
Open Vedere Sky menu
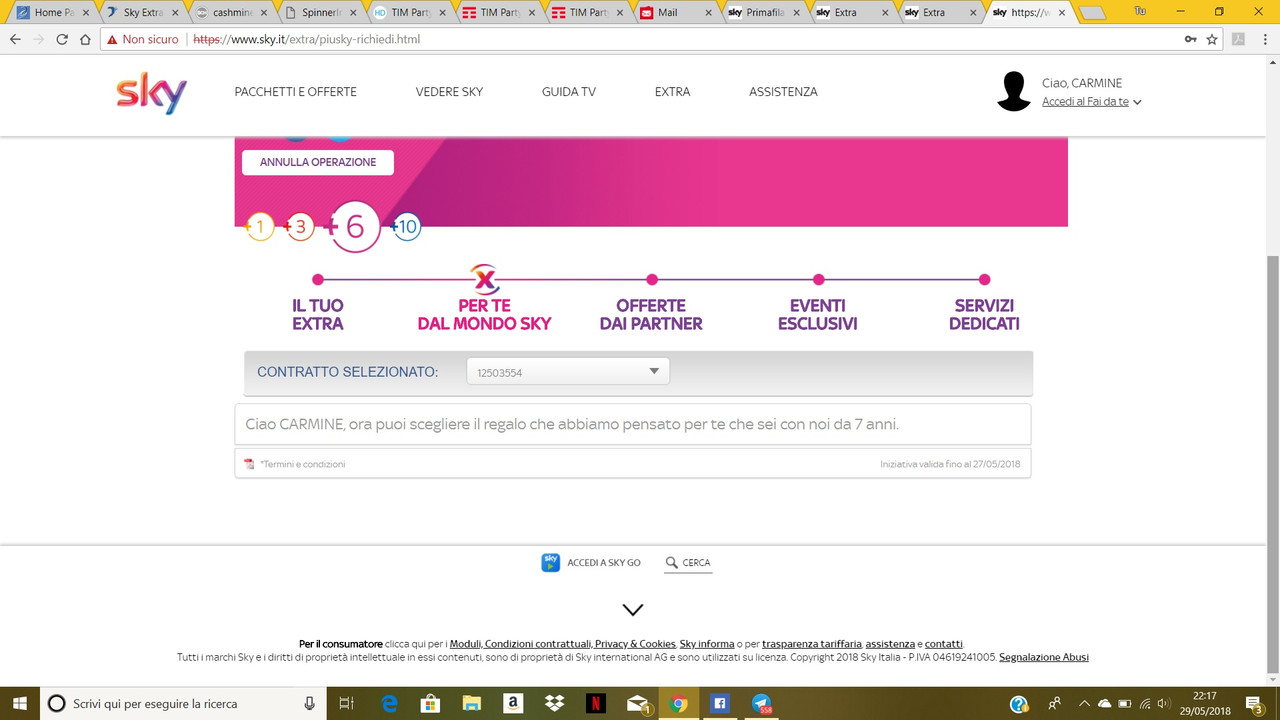[449, 91]
